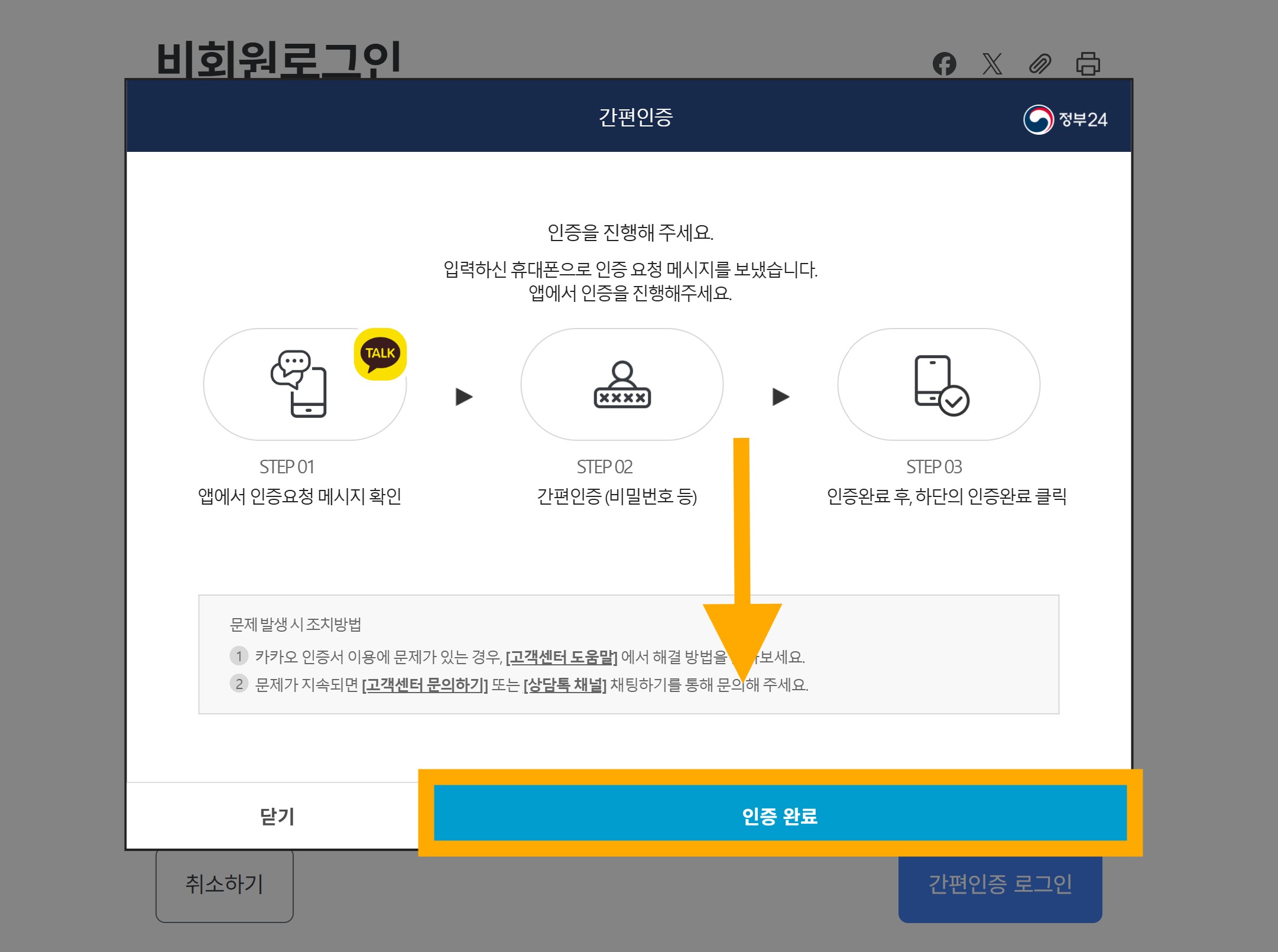Viewport: 1278px width, 952px height.
Task: Click the 취소하기 button
Action: [x=225, y=884]
